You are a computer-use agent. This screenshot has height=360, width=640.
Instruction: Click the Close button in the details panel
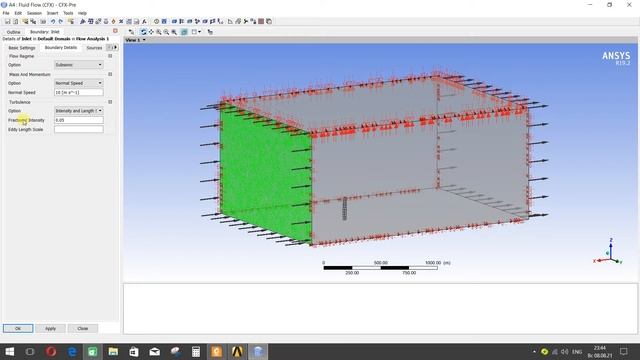coord(82,329)
